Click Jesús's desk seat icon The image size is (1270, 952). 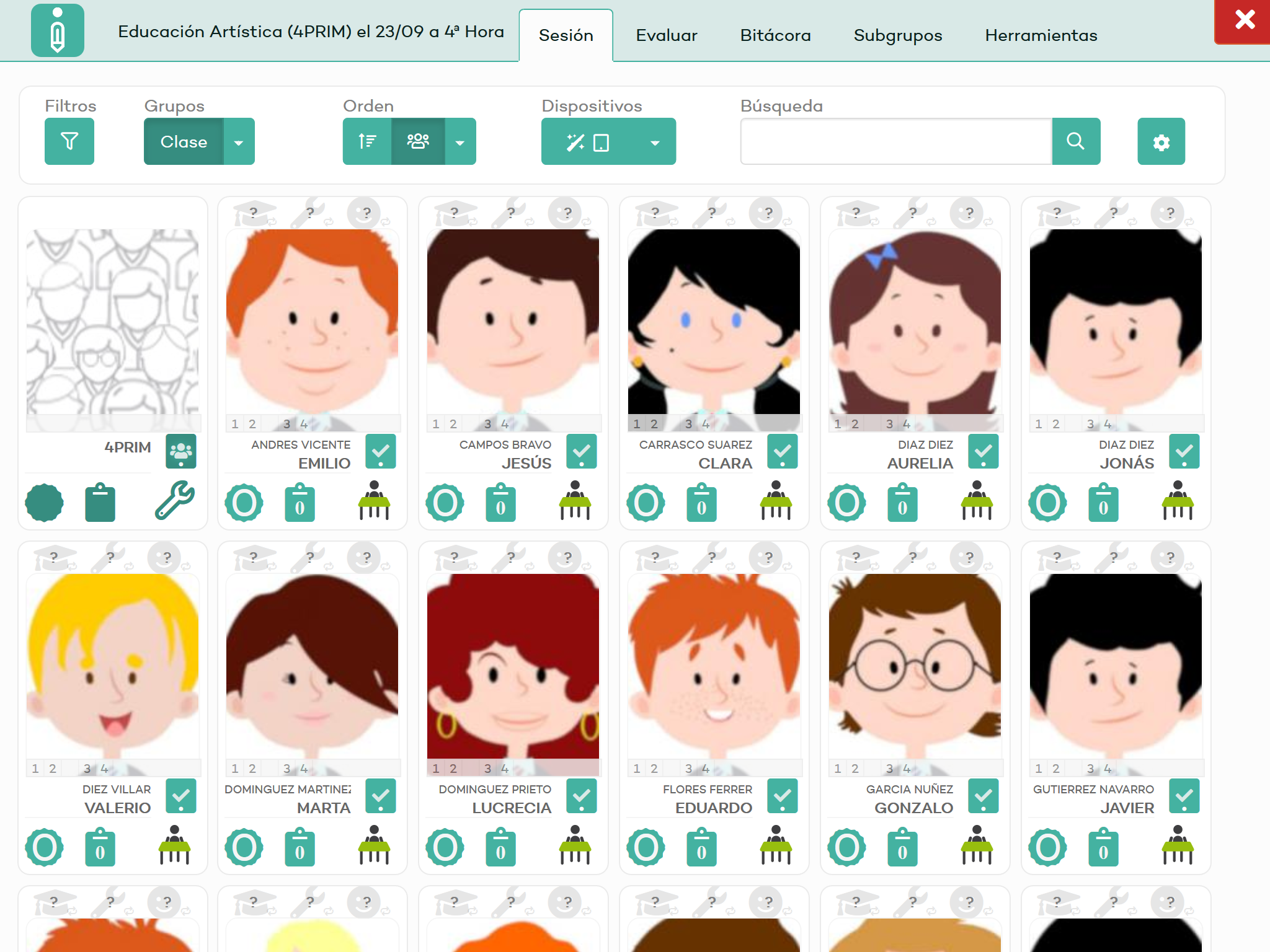point(575,500)
